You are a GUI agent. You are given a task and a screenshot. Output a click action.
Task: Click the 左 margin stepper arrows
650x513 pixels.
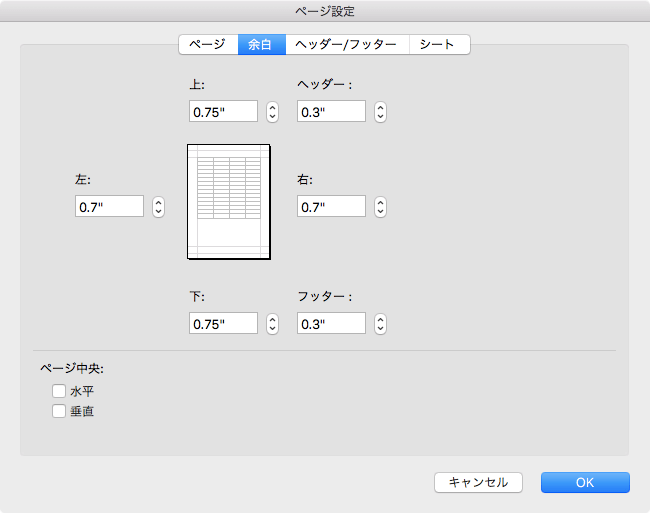click(x=158, y=207)
